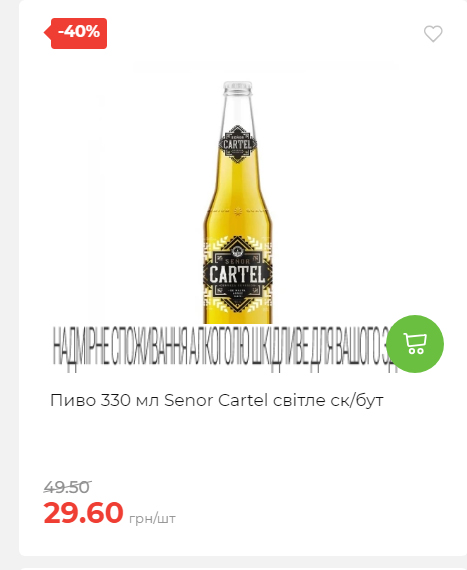Click the word НАДМІРНЕ in warning

click(x=80, y=347)
